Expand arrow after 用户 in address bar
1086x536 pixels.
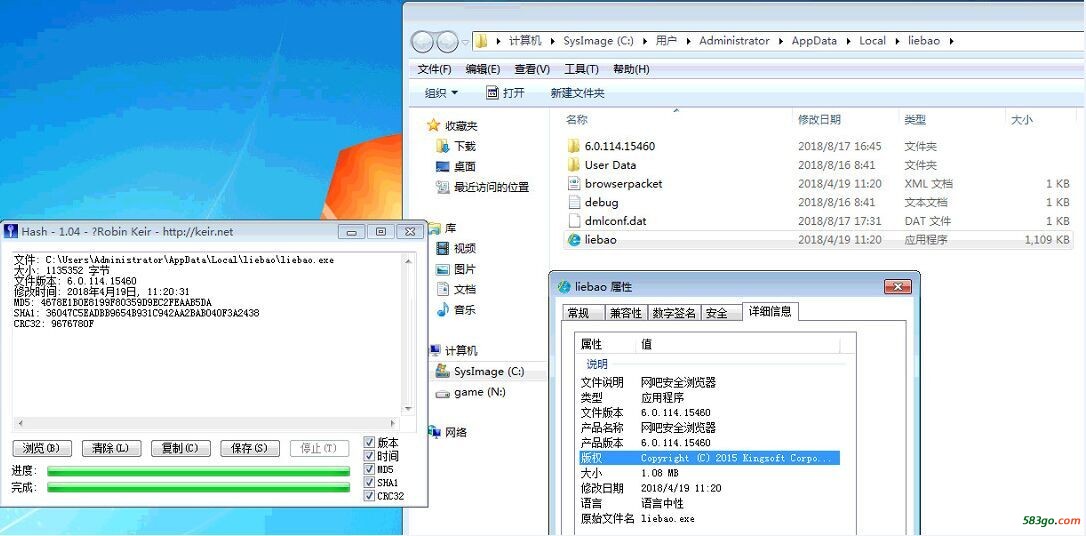(x=688, y=41)
